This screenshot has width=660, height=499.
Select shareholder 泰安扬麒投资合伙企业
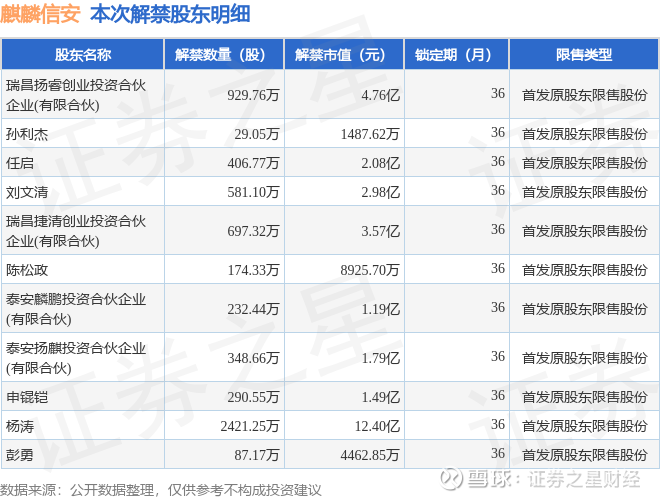click(76, 358)
